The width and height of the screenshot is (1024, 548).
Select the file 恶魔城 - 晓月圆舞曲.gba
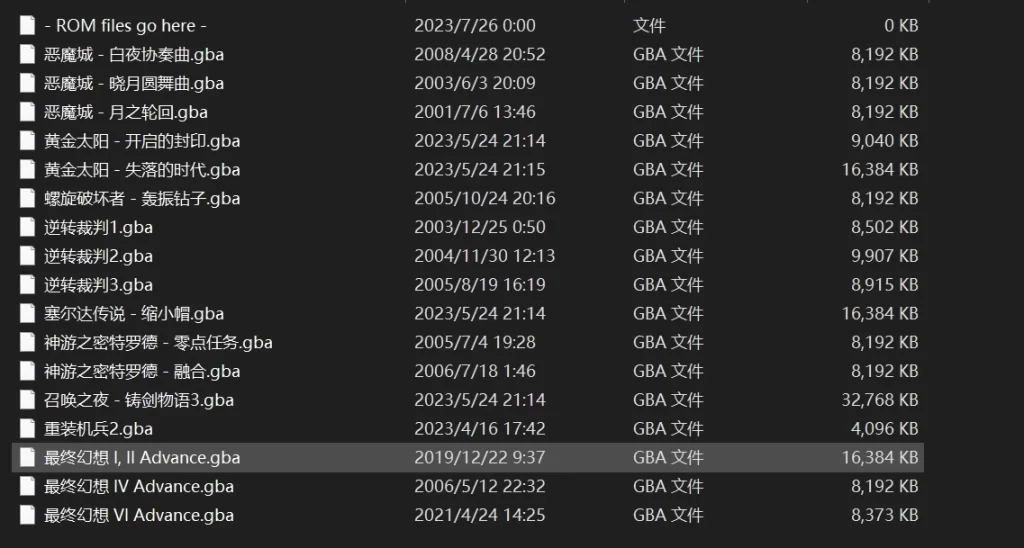(134, 83)
